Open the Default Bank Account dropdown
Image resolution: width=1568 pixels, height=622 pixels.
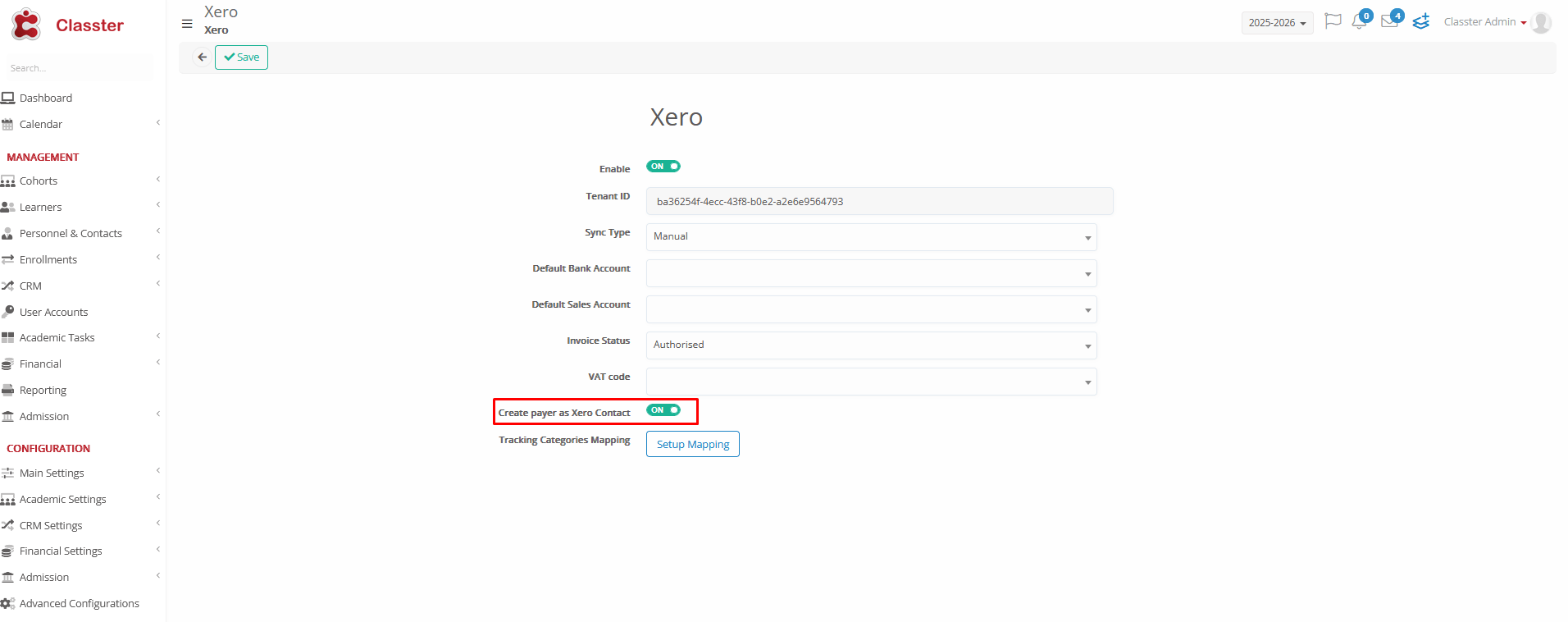(871, 273)
